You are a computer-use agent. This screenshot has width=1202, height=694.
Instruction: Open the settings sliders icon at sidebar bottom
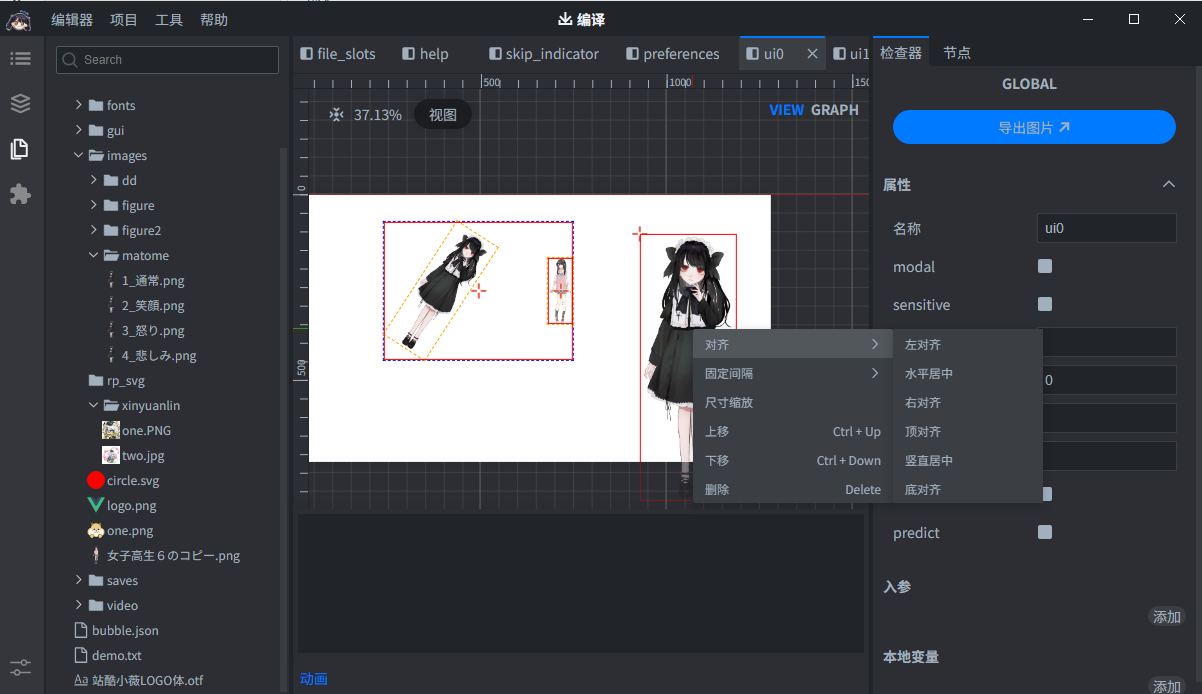coord(20,667)
